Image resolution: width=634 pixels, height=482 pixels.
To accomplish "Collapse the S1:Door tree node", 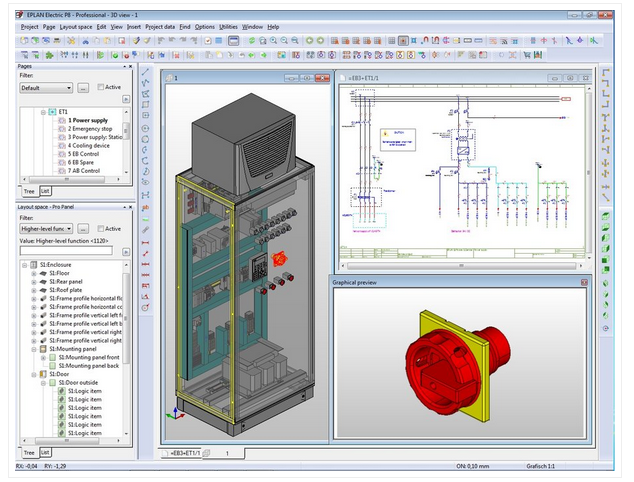I will tap(34, 374).
